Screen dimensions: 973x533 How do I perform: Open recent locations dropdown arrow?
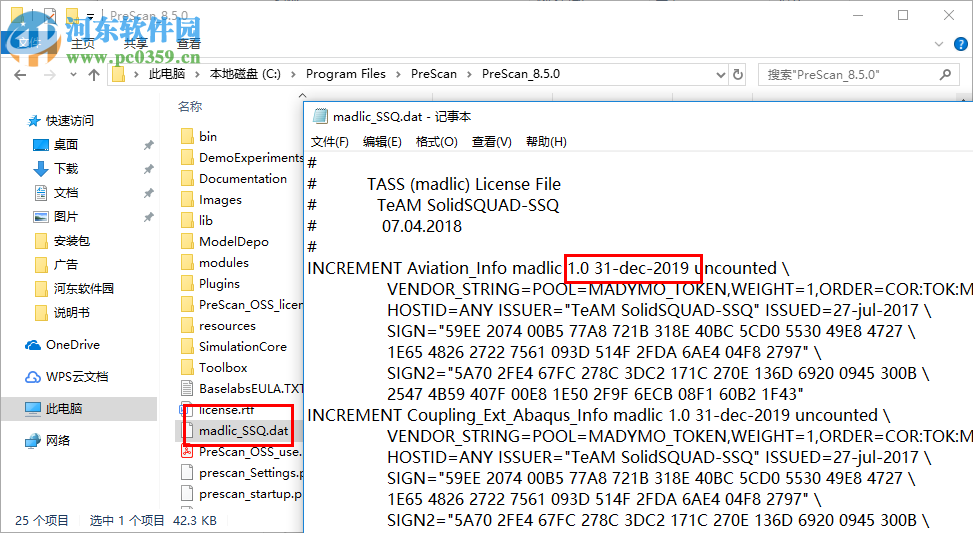[73, 75]
